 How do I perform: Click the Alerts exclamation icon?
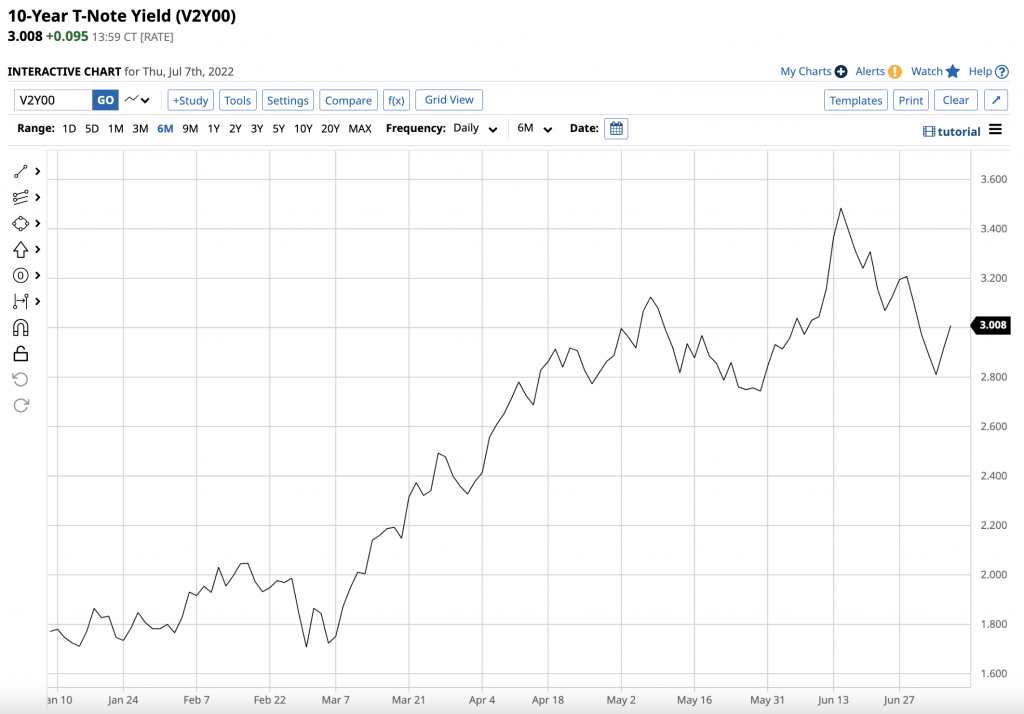tap(895, 72)
